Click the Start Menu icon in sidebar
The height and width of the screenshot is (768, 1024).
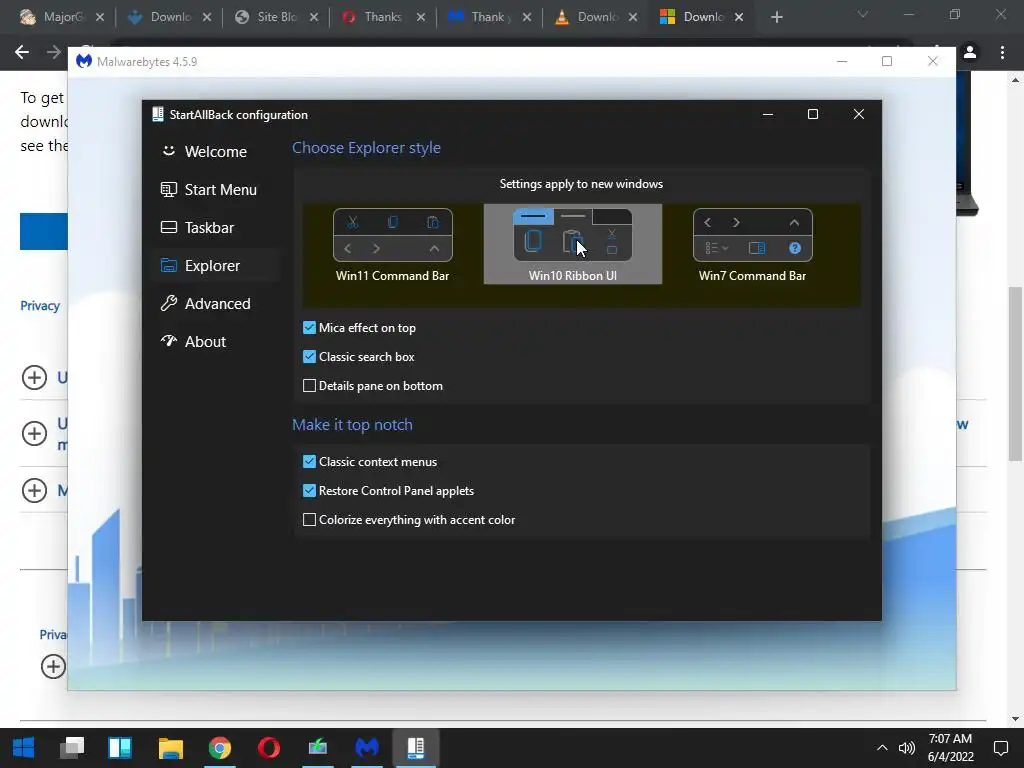coord(168,189)
